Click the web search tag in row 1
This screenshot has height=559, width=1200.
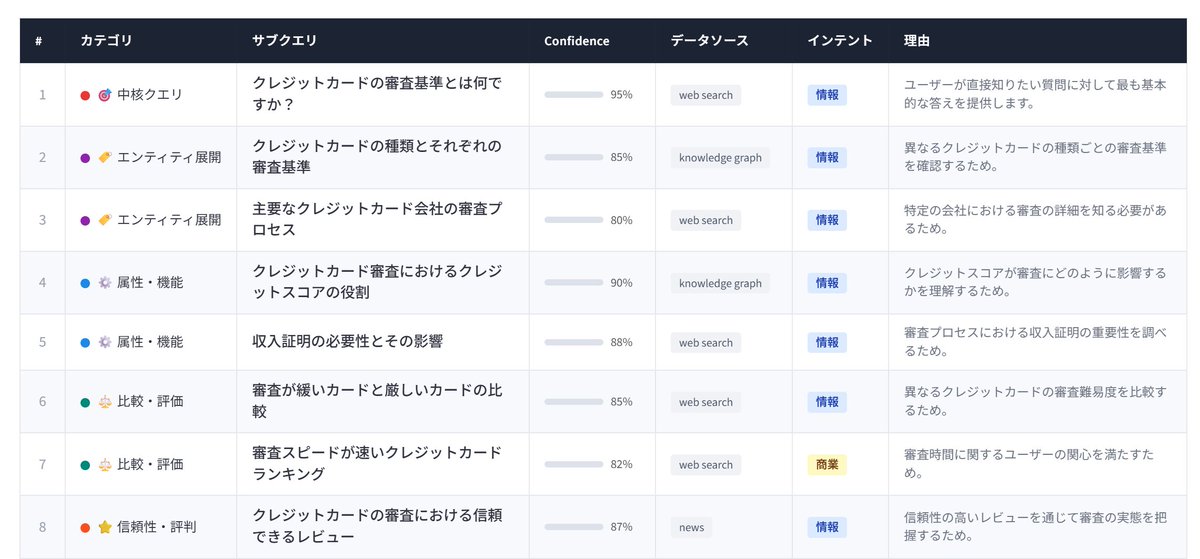pyautogui.click(x=706, y=95)
